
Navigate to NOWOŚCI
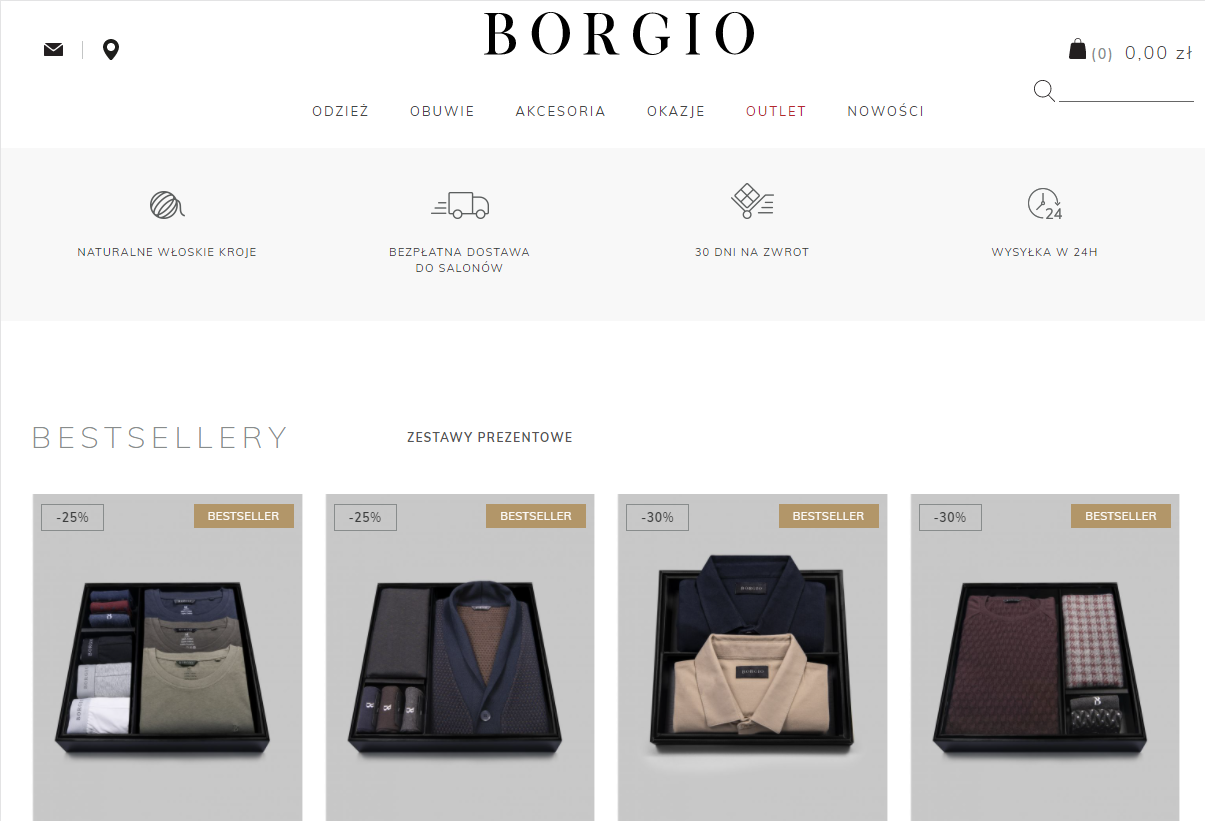pyautogui.click(x=886, y=111)
